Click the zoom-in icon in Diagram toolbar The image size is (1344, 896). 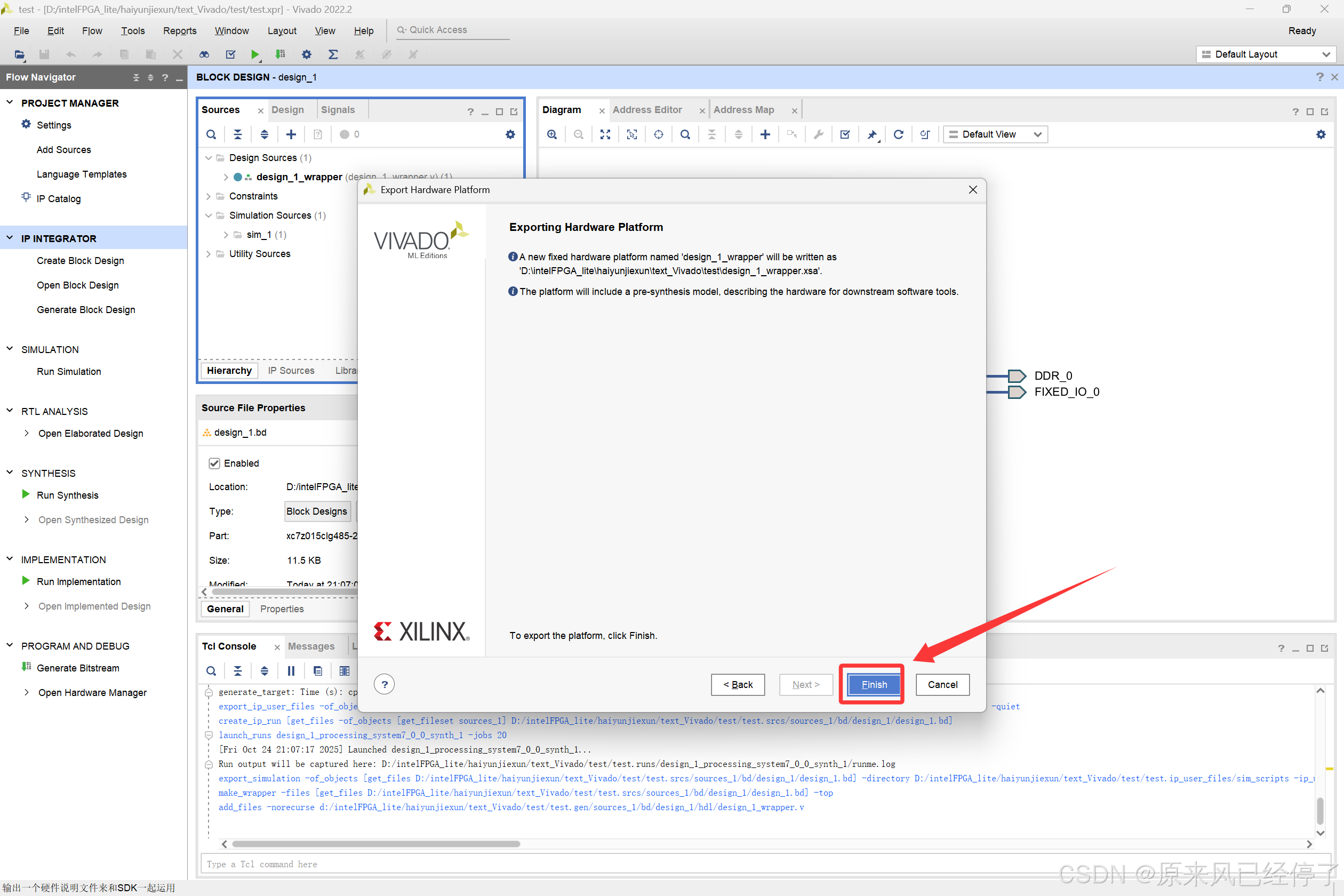coord(552,134)
